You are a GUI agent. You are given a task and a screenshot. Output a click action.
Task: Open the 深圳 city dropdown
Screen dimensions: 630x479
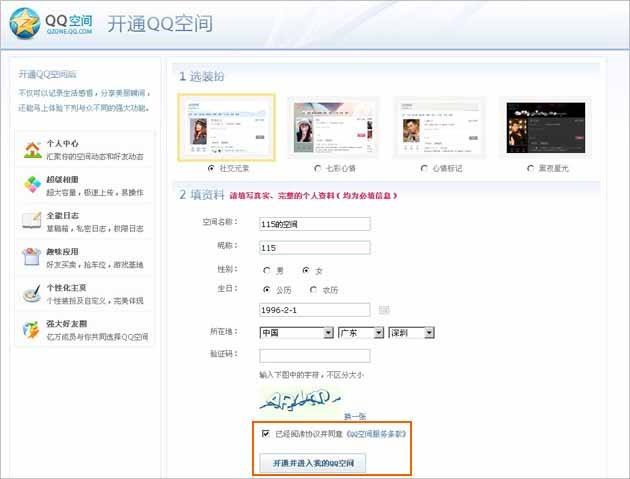412,332
